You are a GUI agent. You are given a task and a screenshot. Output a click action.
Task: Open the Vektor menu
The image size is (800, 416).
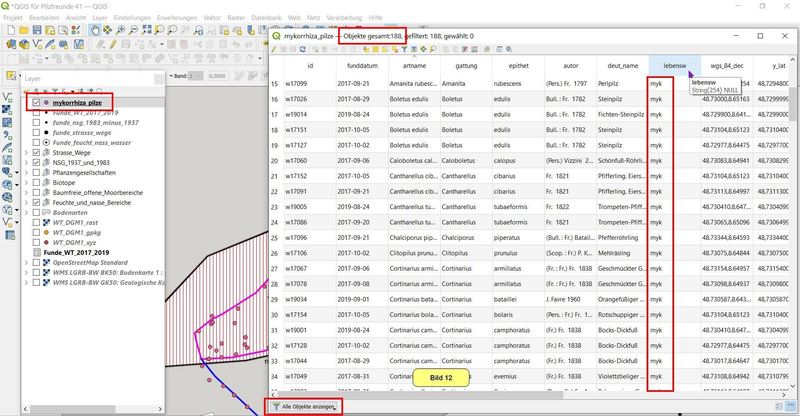click(x=212, y=17)
